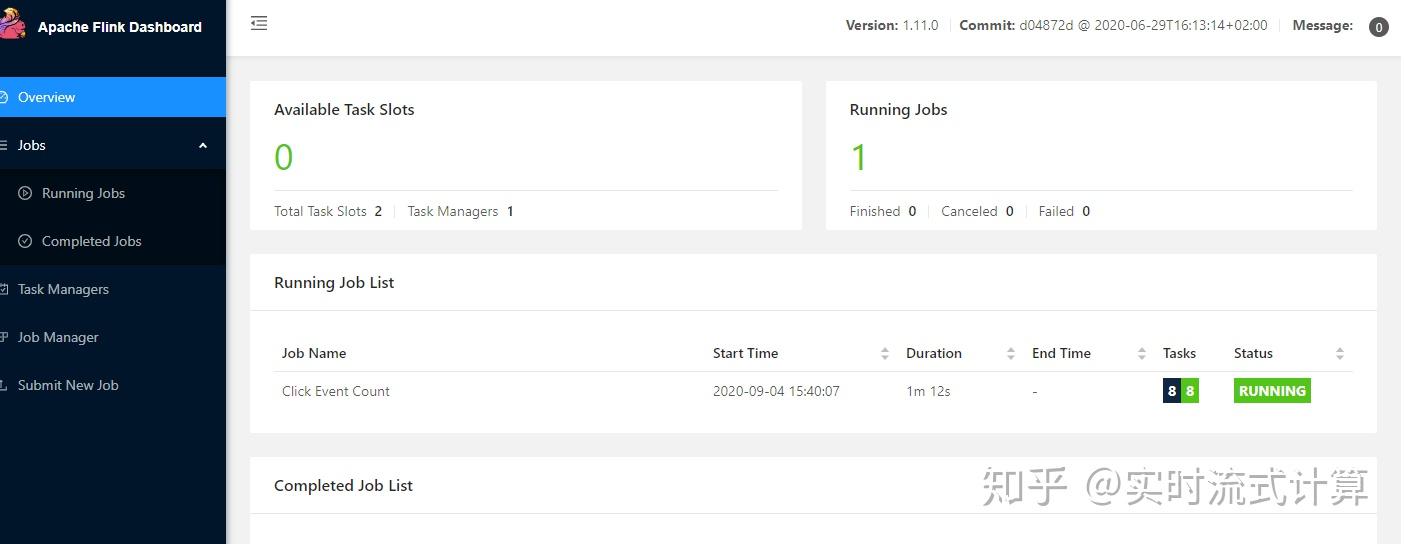The image size is (1404, 544).
Task: Click the dark blue tasks count badge
Action: click(x=1172, y=391)
